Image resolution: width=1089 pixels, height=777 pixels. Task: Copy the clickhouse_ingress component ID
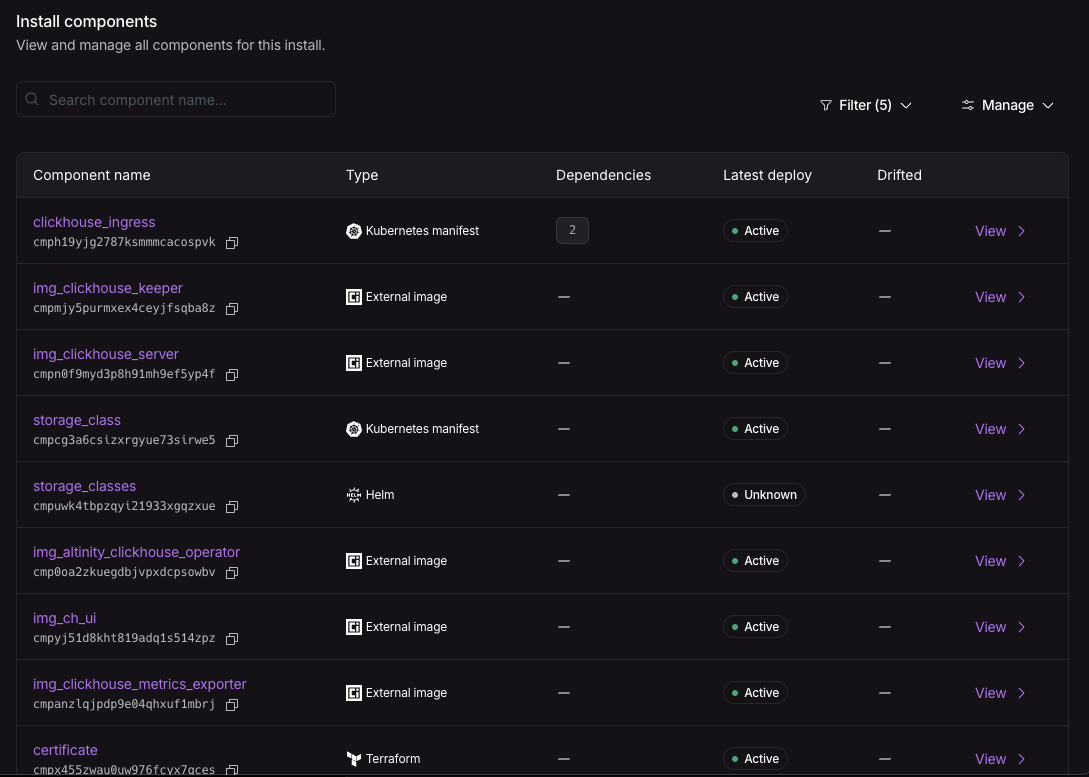pos(232,242)
